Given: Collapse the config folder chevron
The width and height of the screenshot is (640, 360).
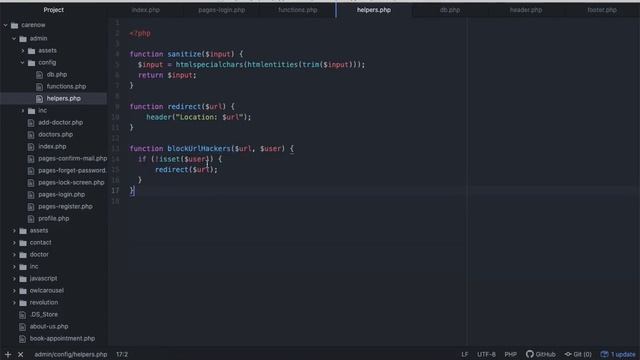Looking at the screenshot, I should (23, 62).
